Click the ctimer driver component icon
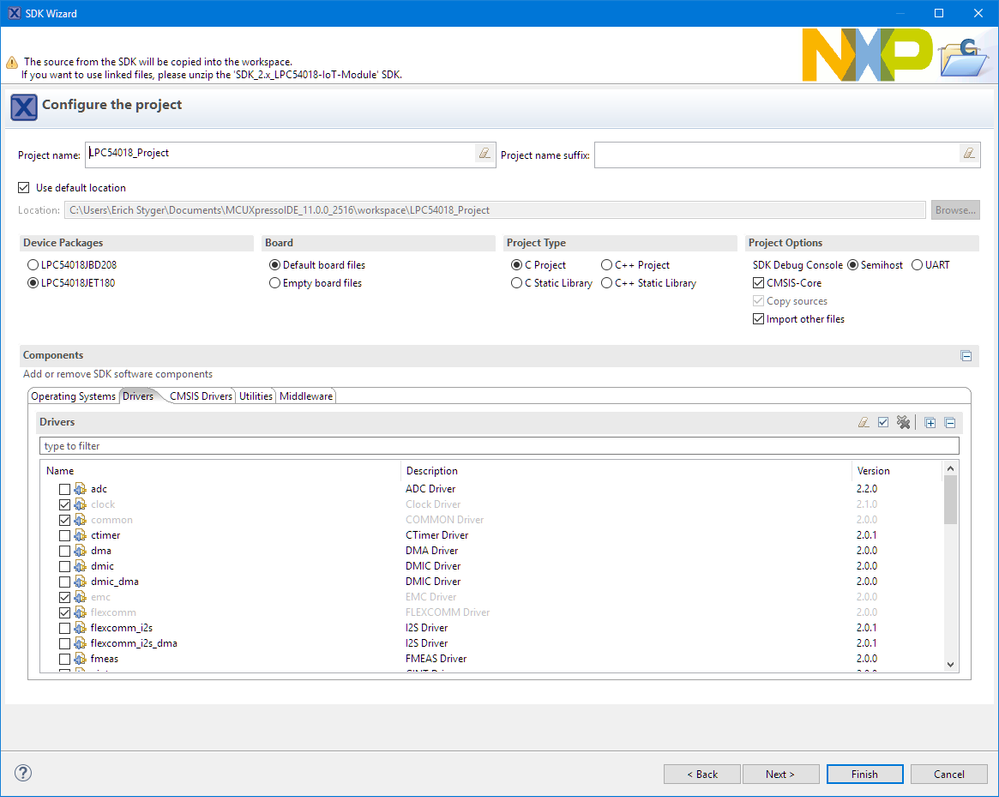 [x=80, y=535]
